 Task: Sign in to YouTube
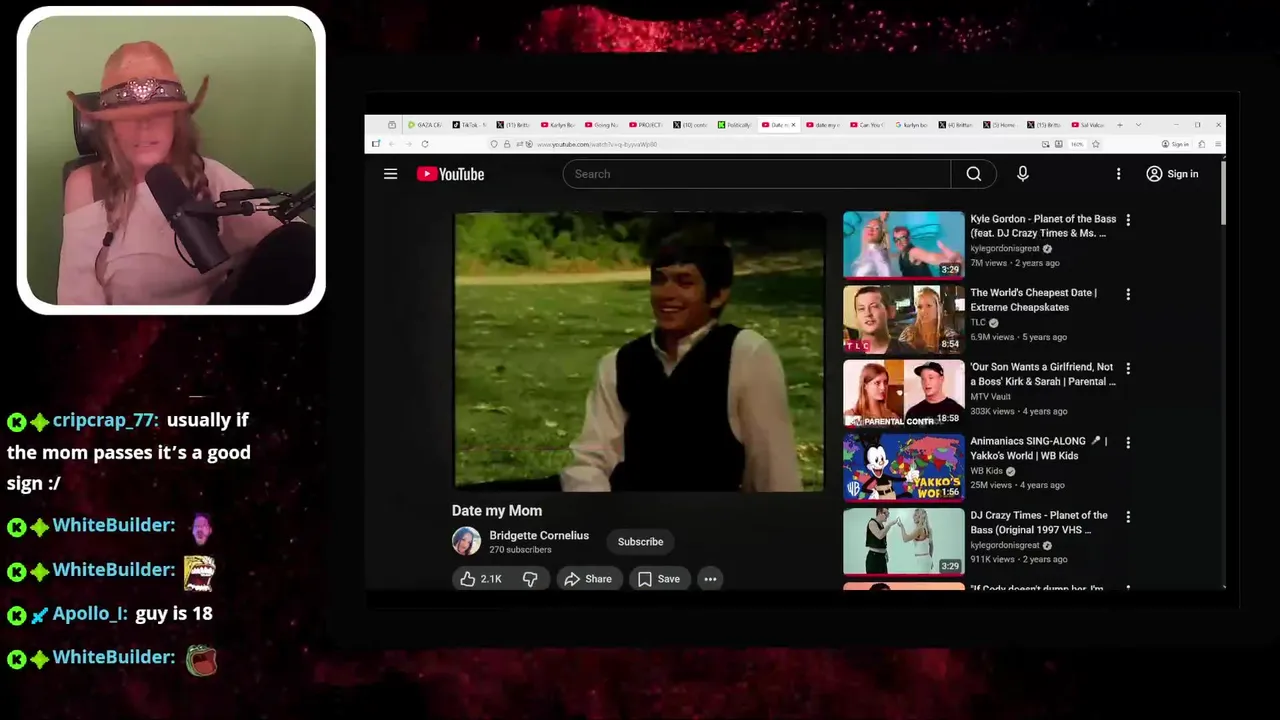(x=1172, y=174)
